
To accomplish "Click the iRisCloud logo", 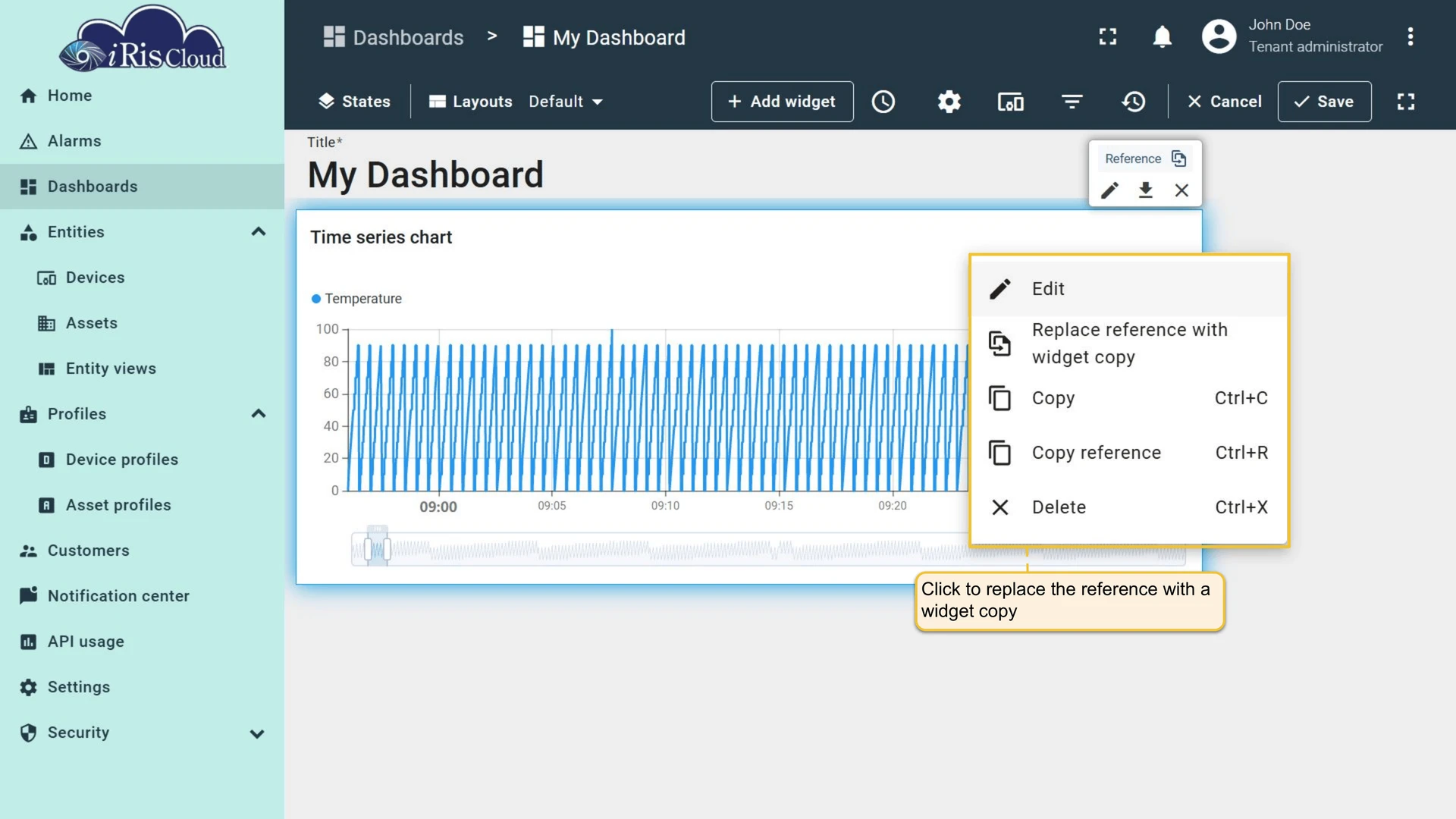I will pyautogui.click(x=143, y=39).
